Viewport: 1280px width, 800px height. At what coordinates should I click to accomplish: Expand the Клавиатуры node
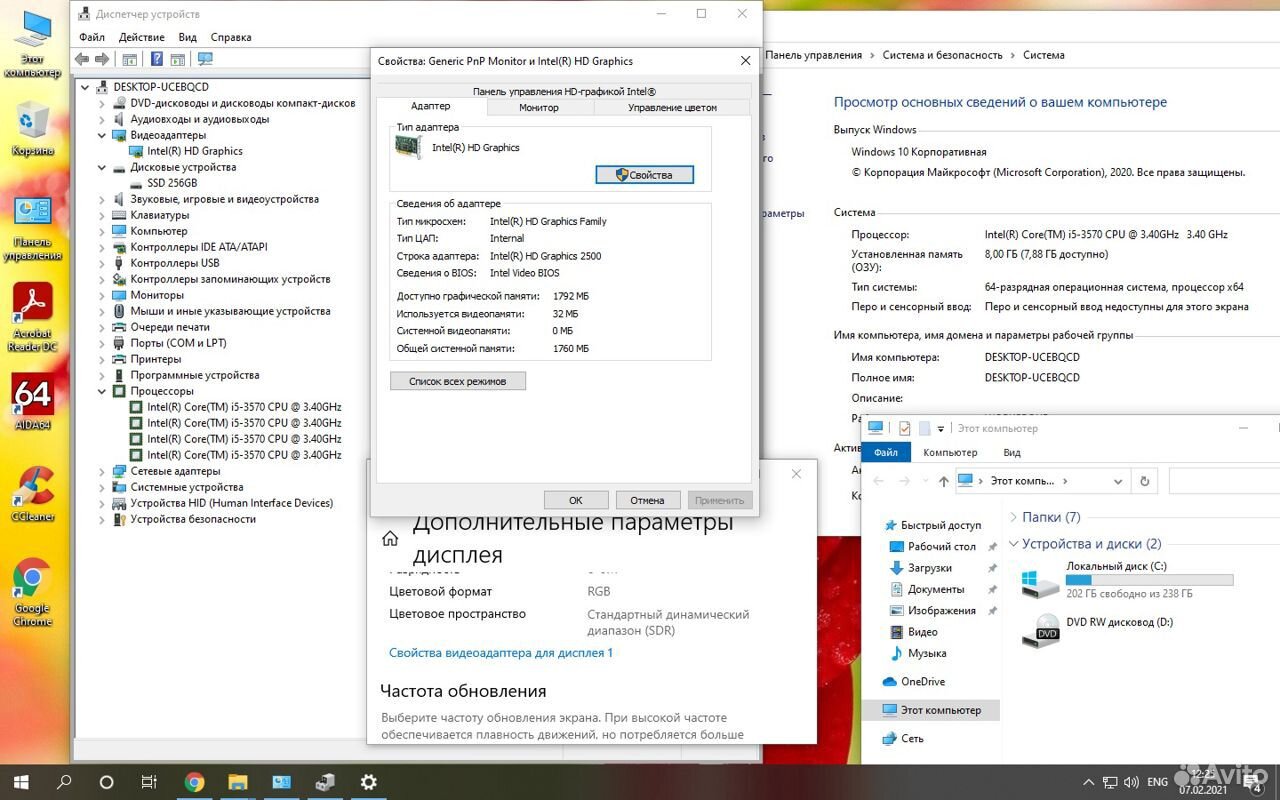(x=101, y=215)
